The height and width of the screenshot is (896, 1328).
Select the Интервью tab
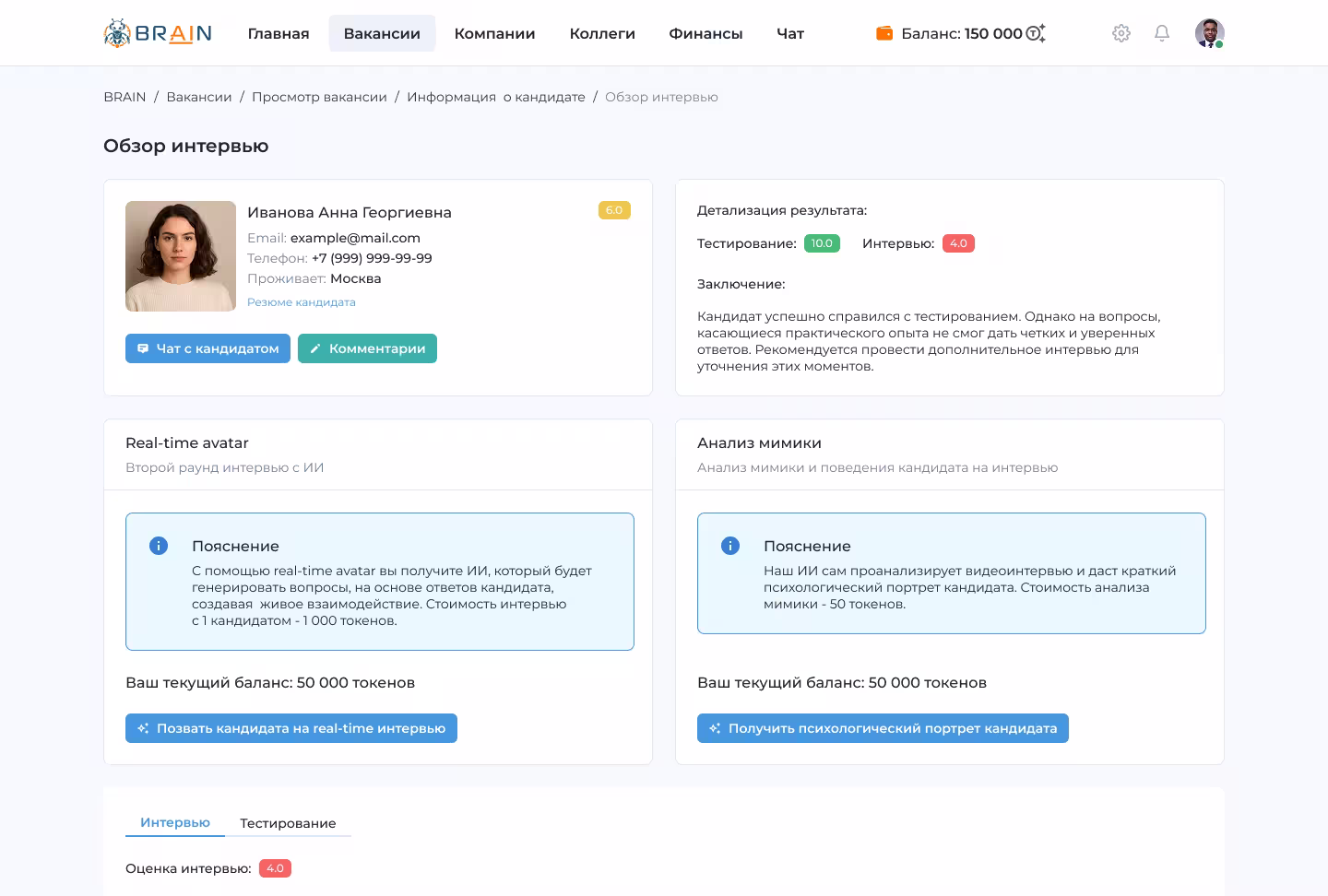click(x=175, y=822)
